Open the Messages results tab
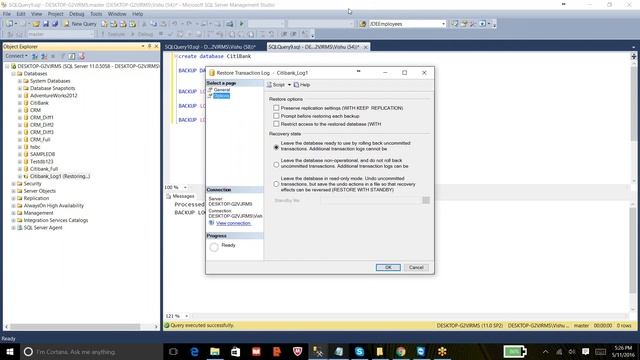This screenshot has height=360, width=640. point(181,196)
